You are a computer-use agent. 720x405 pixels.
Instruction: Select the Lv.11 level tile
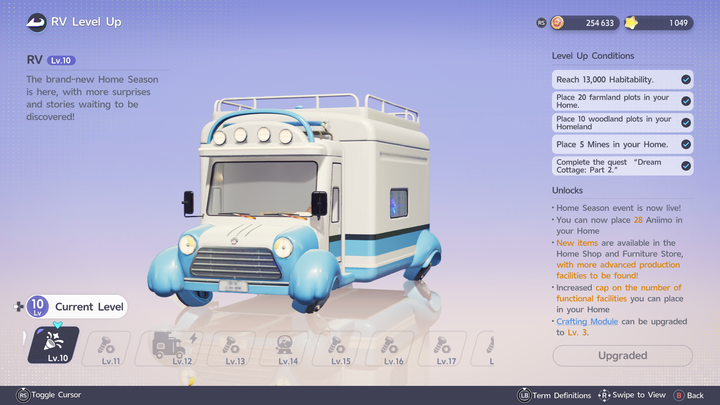click(107, 349)
